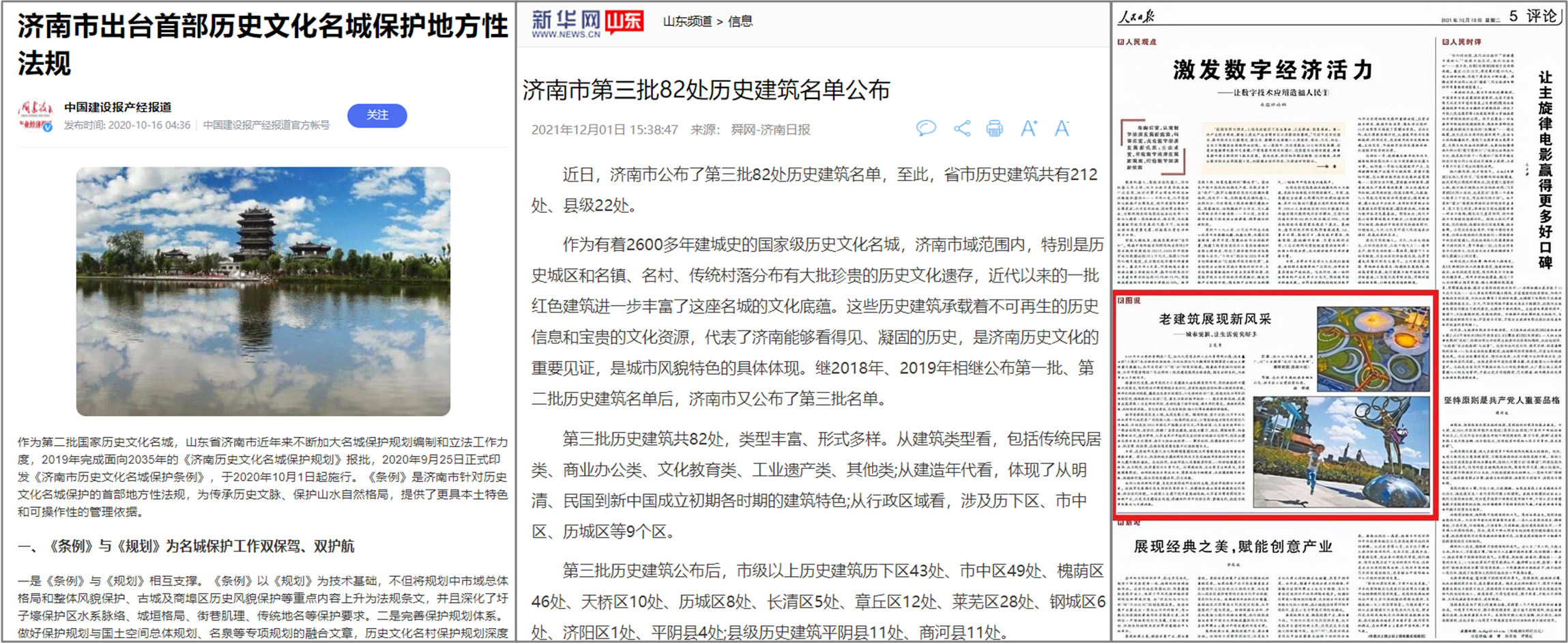Follow publisher with the blue 关注 button
The image size is (1568, 643).
coord(377,115)
